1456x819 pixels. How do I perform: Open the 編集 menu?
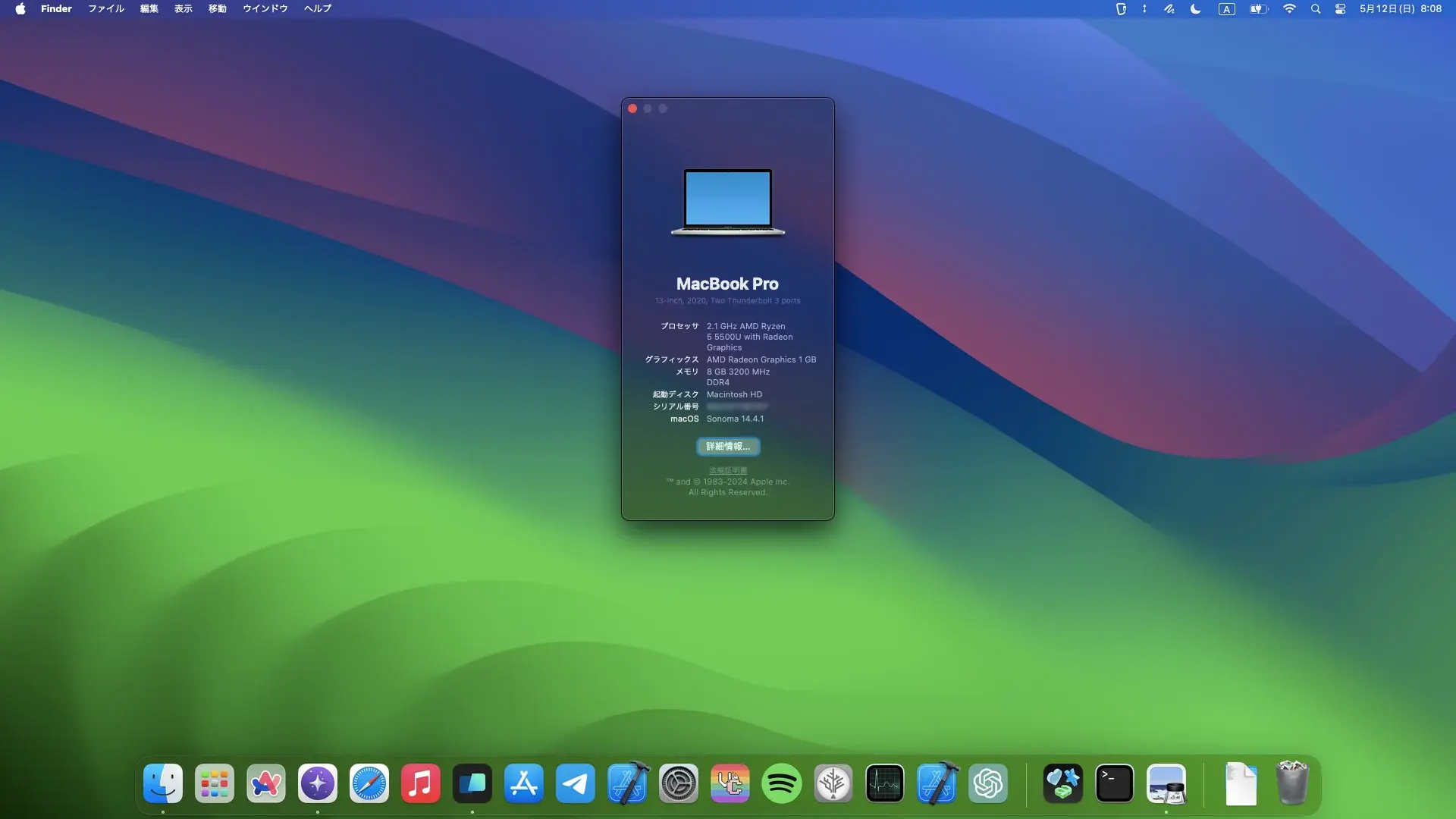(x=149, y=9)
